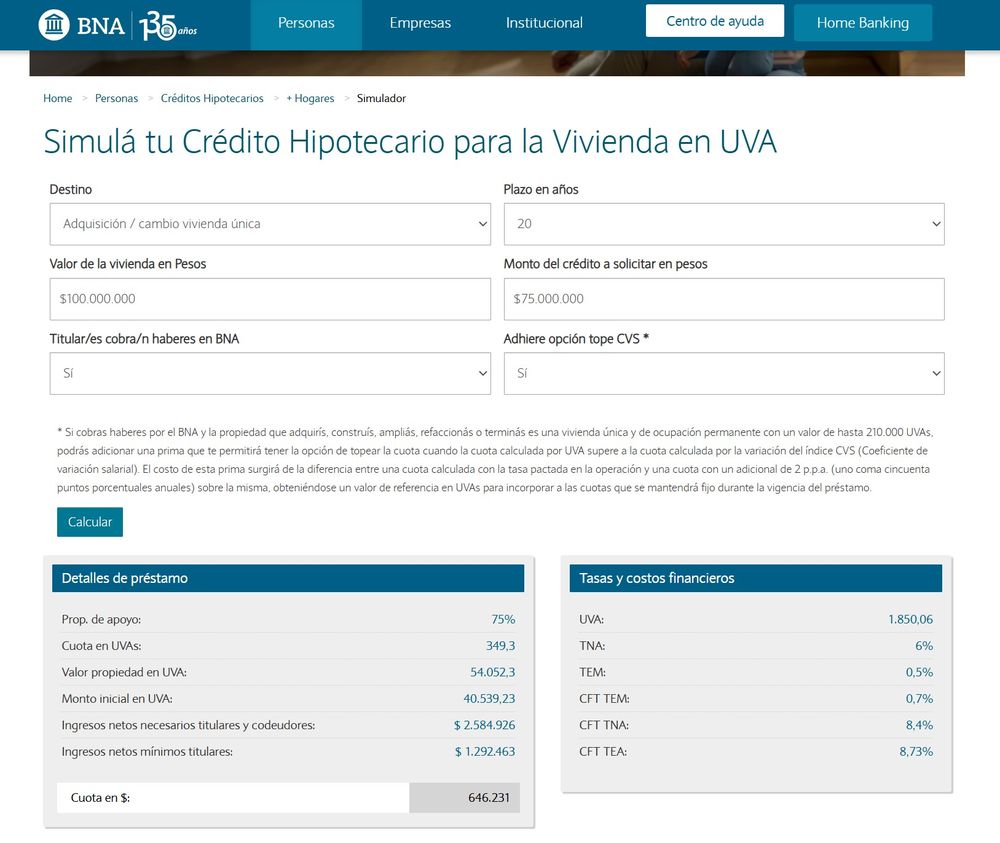Open the Adhiere opción tope CVS dropdown
The height and width of the screenshot is (843, 1000).
click(x=724, y=374)
